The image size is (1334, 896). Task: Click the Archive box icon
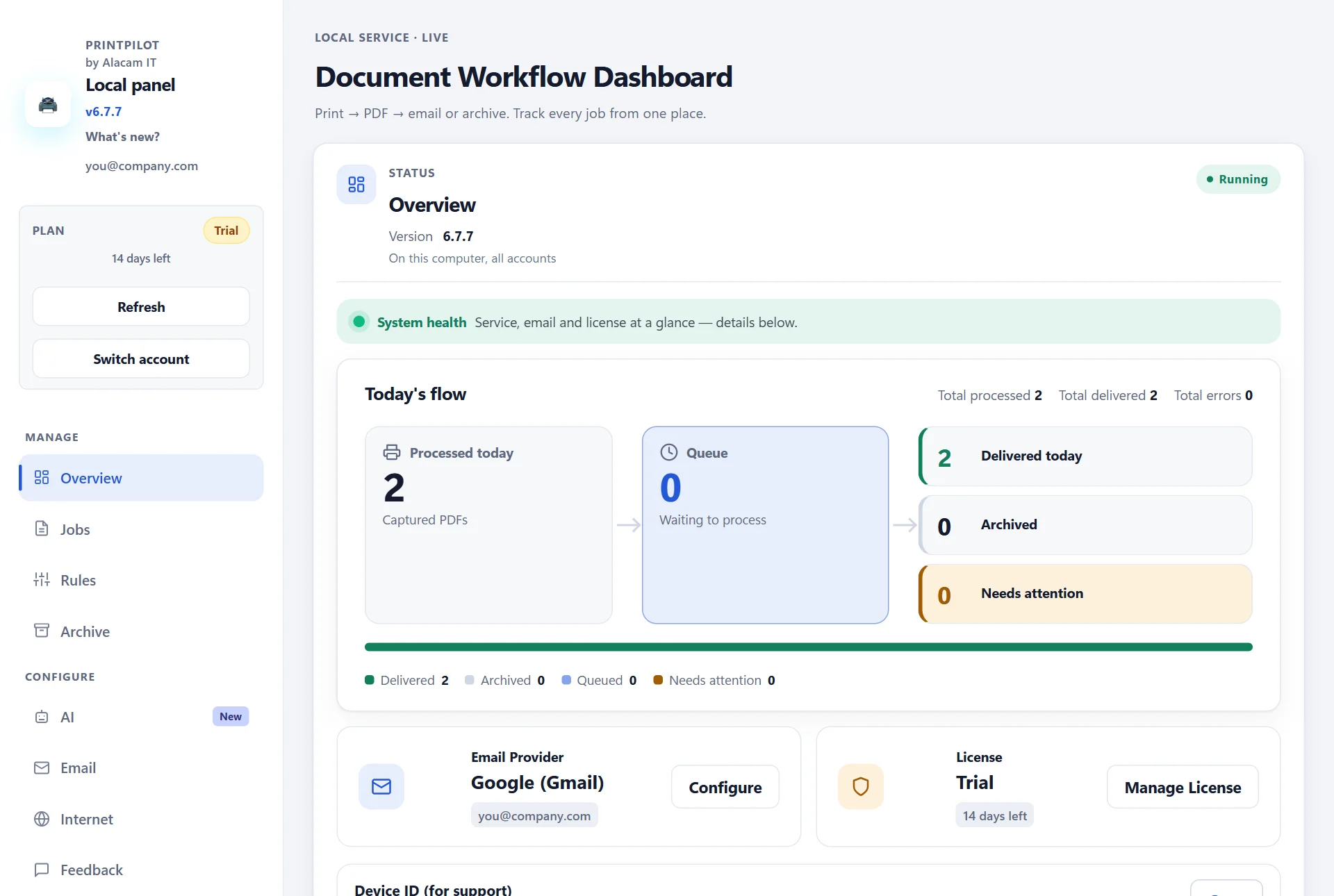coord(42,631)
